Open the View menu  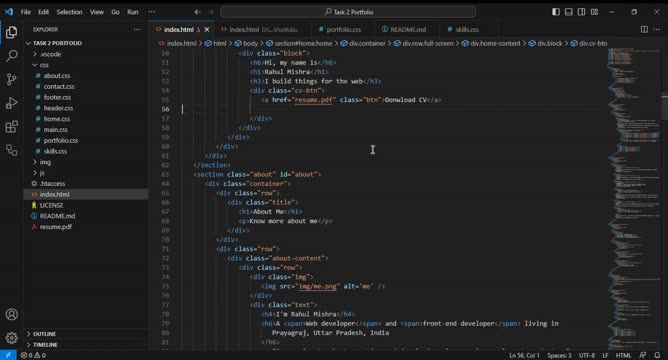pos(97,12)
